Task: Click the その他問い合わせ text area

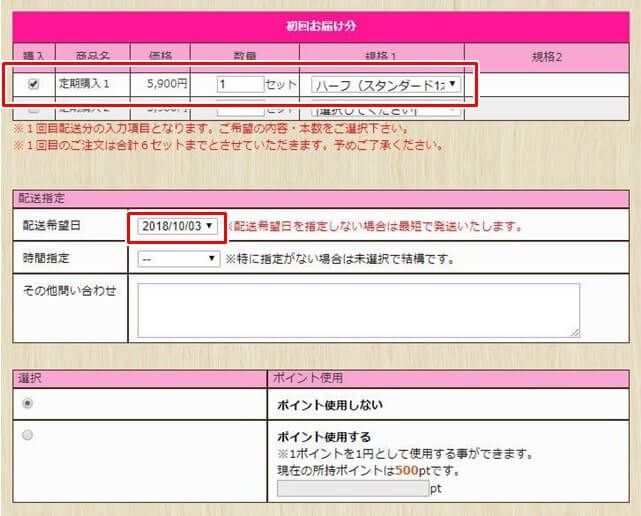Action: point(359,310)
